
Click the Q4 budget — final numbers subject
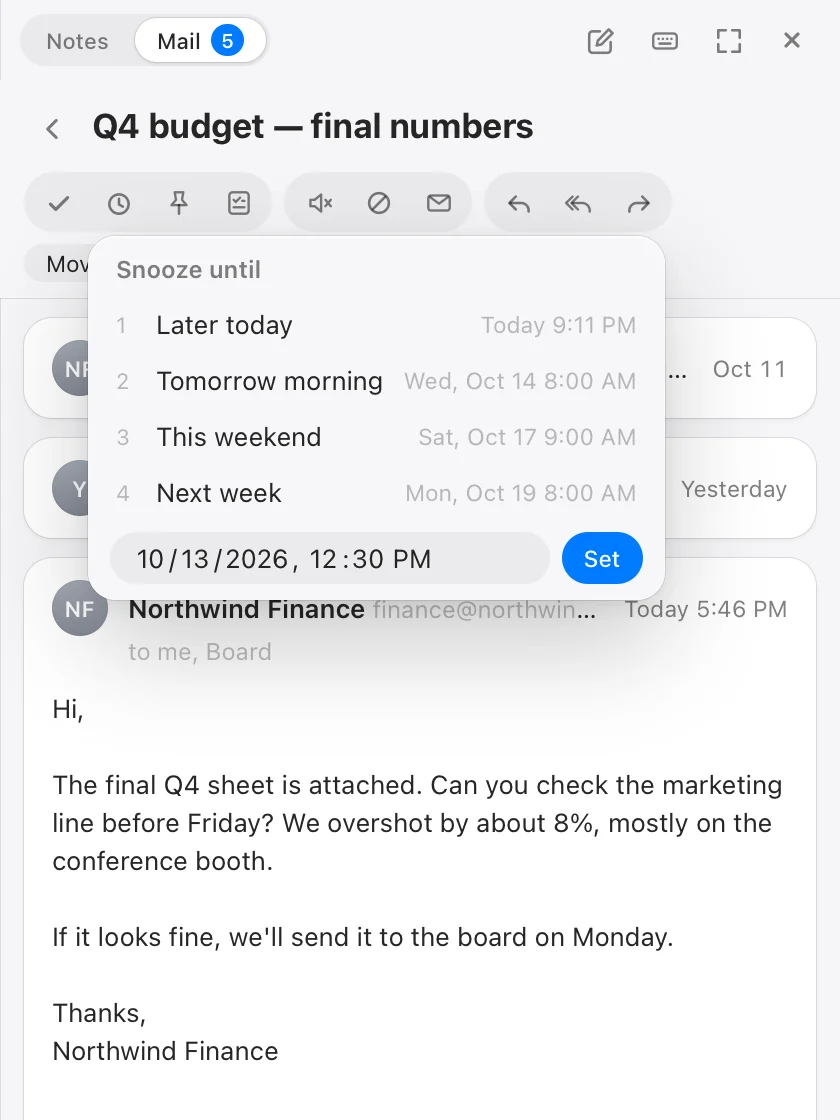coord(313,127)
